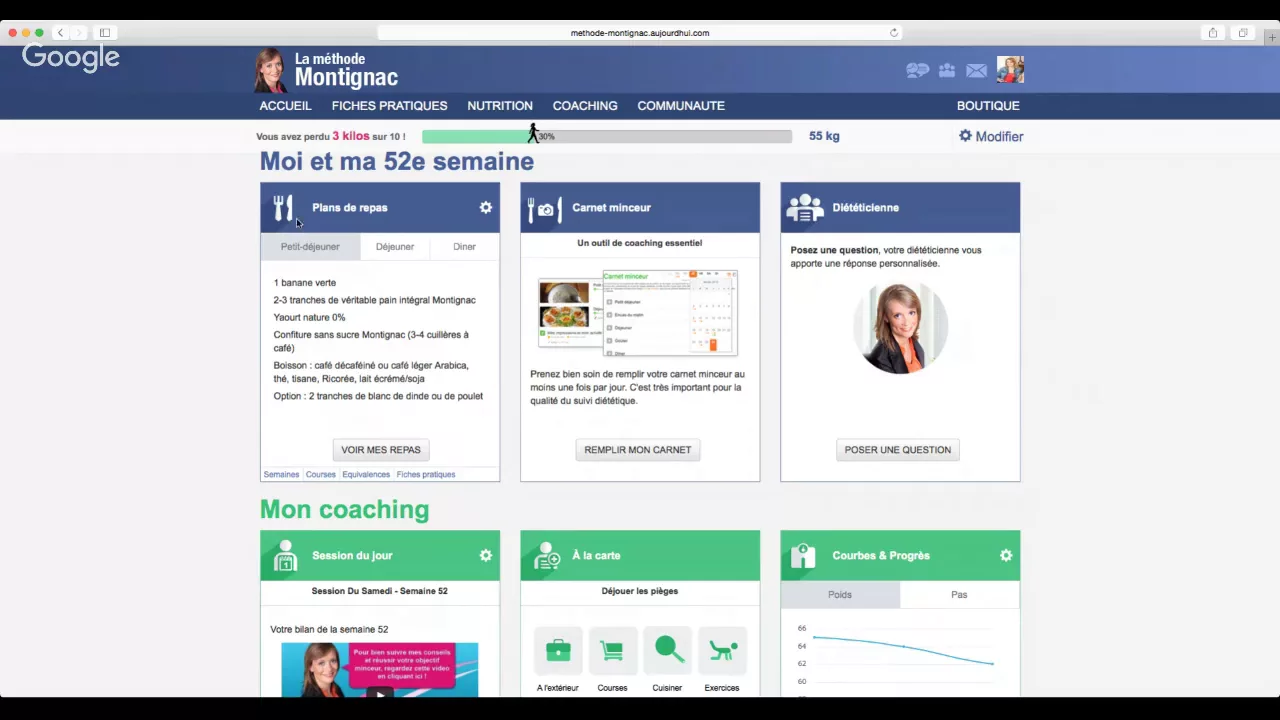Screen dimensions: 1280x720
Task: Click the fork and knife Plans de repas icon
Action: [x=283, y=207]
